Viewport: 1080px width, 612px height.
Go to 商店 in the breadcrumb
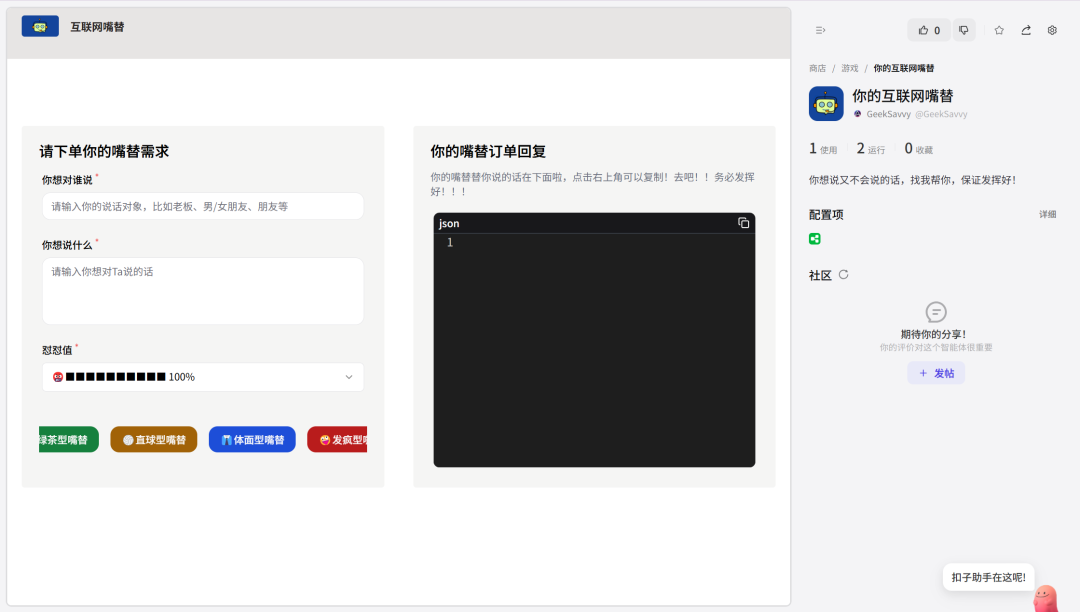(818, 68)
